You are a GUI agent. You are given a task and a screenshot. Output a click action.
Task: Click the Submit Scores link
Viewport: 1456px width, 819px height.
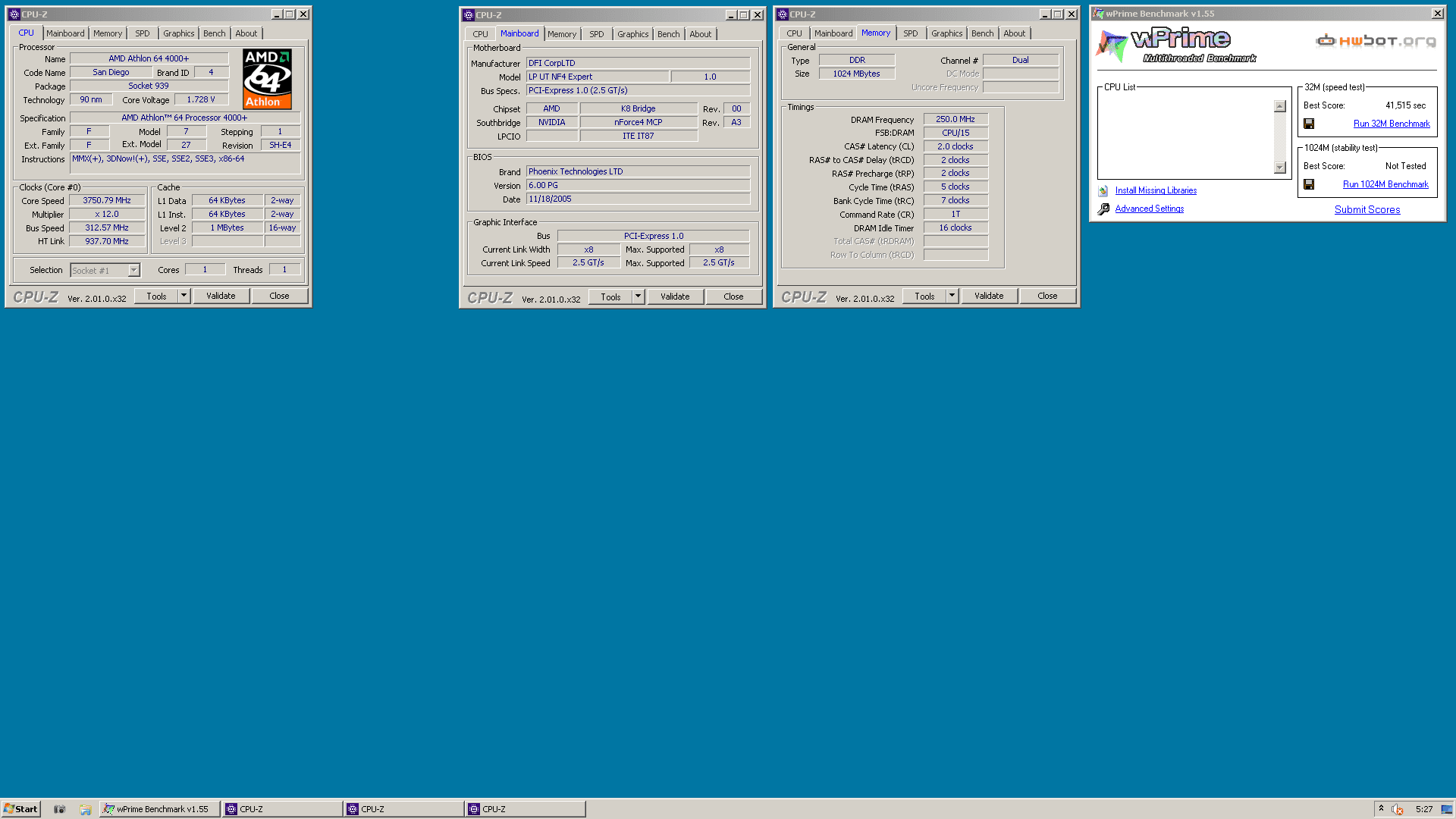(x=1367, y=210)
